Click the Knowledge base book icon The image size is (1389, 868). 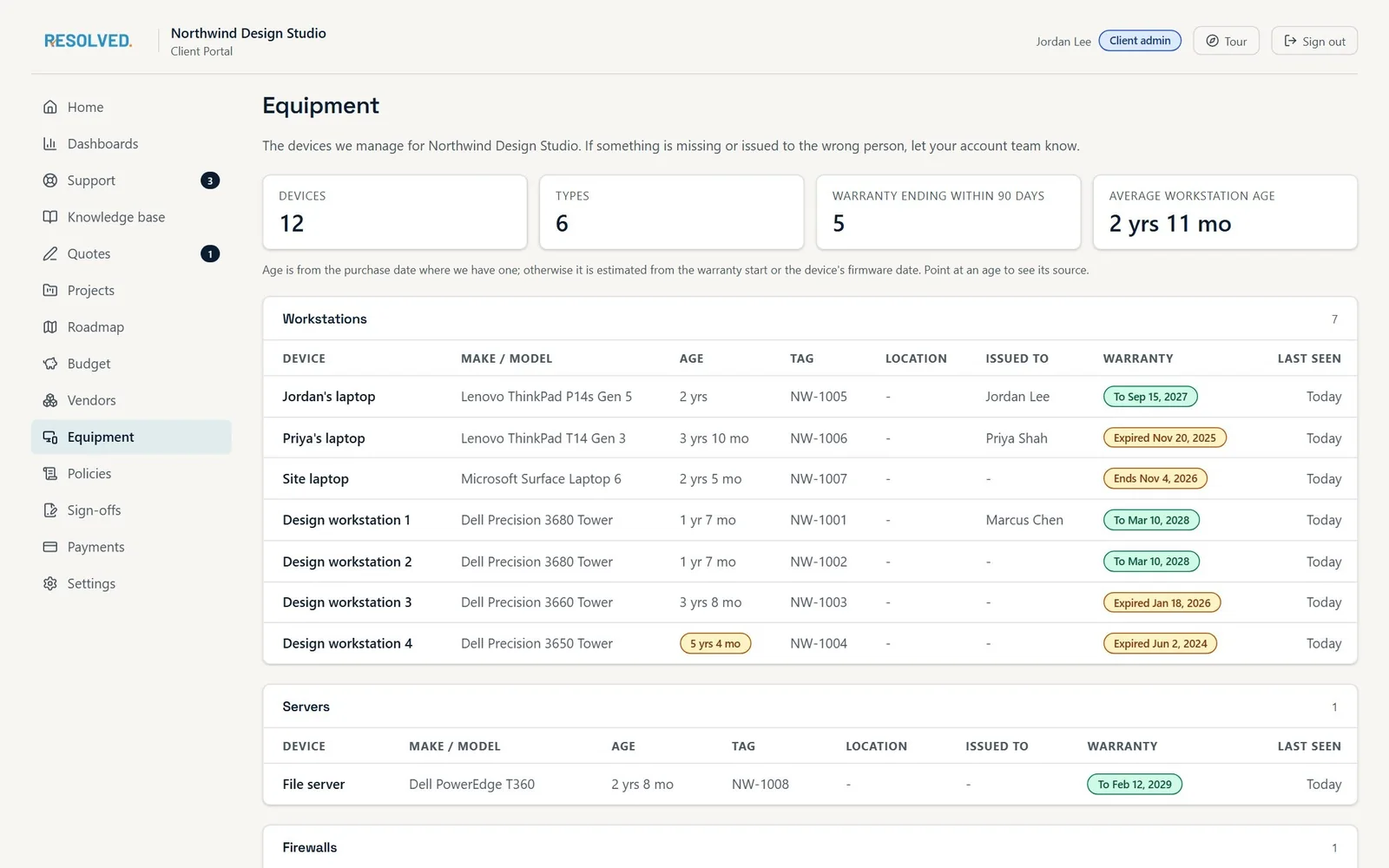[50, 217]
